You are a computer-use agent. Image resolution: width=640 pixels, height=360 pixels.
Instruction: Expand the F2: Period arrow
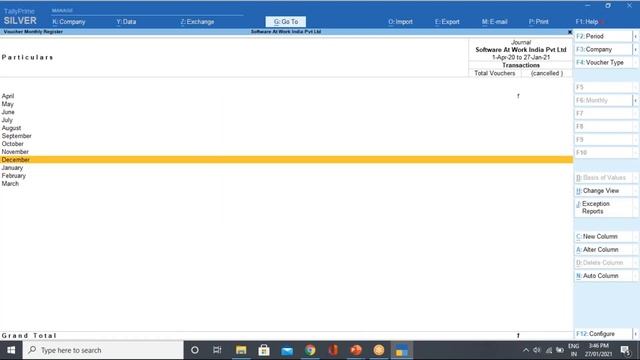(x=636, y=36)
